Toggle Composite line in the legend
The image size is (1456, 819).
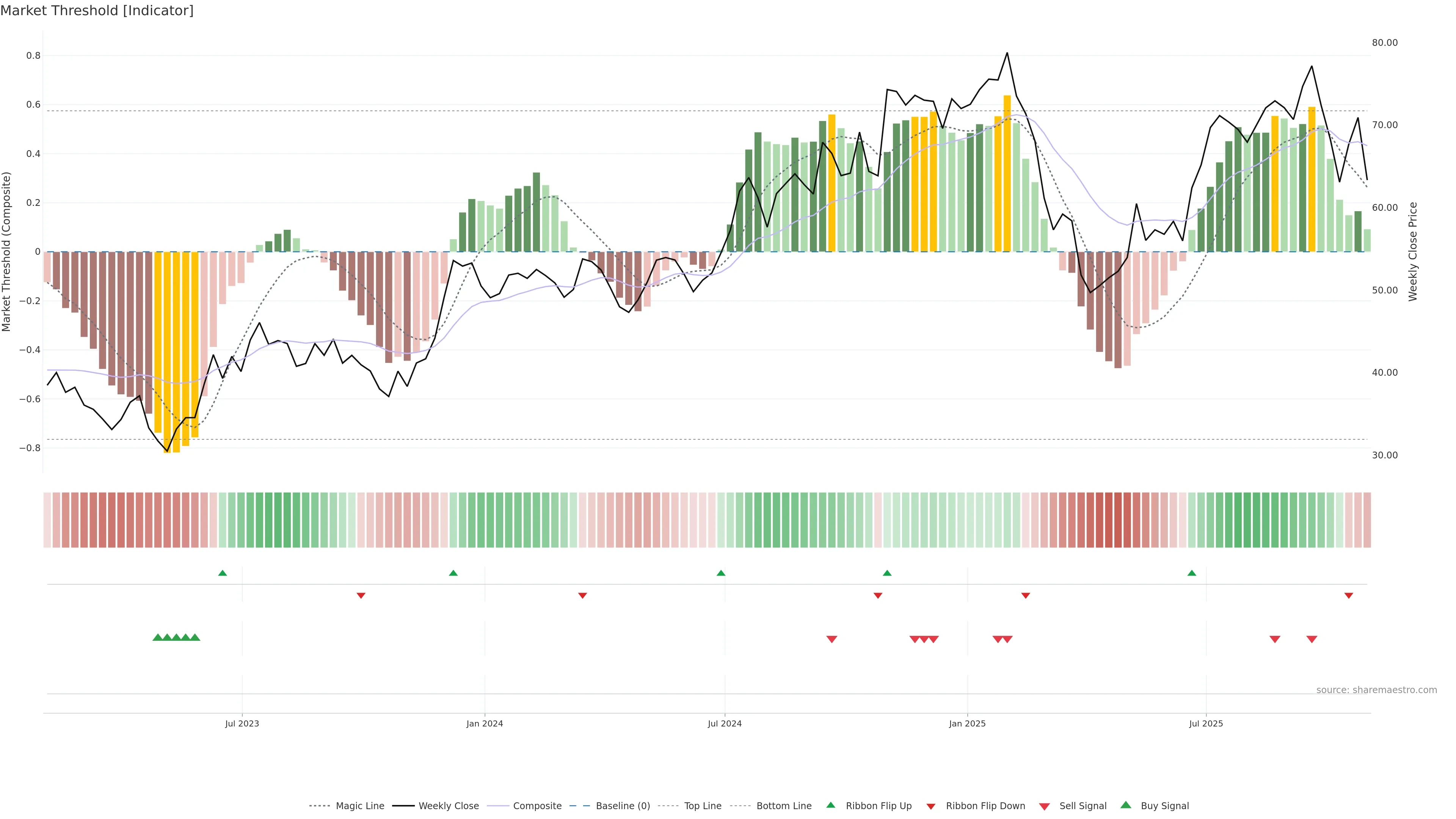pyautogui.click(x=537, y=806)
